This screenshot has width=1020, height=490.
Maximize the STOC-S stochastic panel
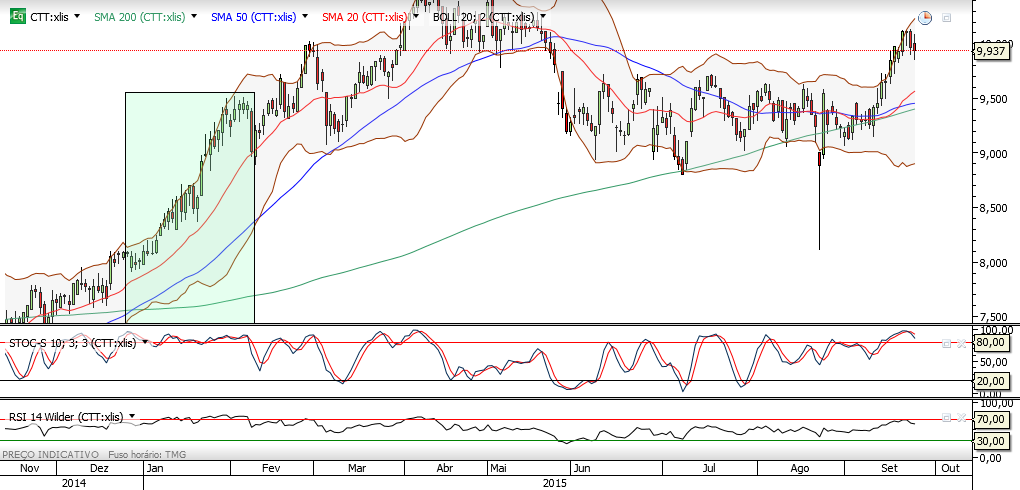click(946, 343)
